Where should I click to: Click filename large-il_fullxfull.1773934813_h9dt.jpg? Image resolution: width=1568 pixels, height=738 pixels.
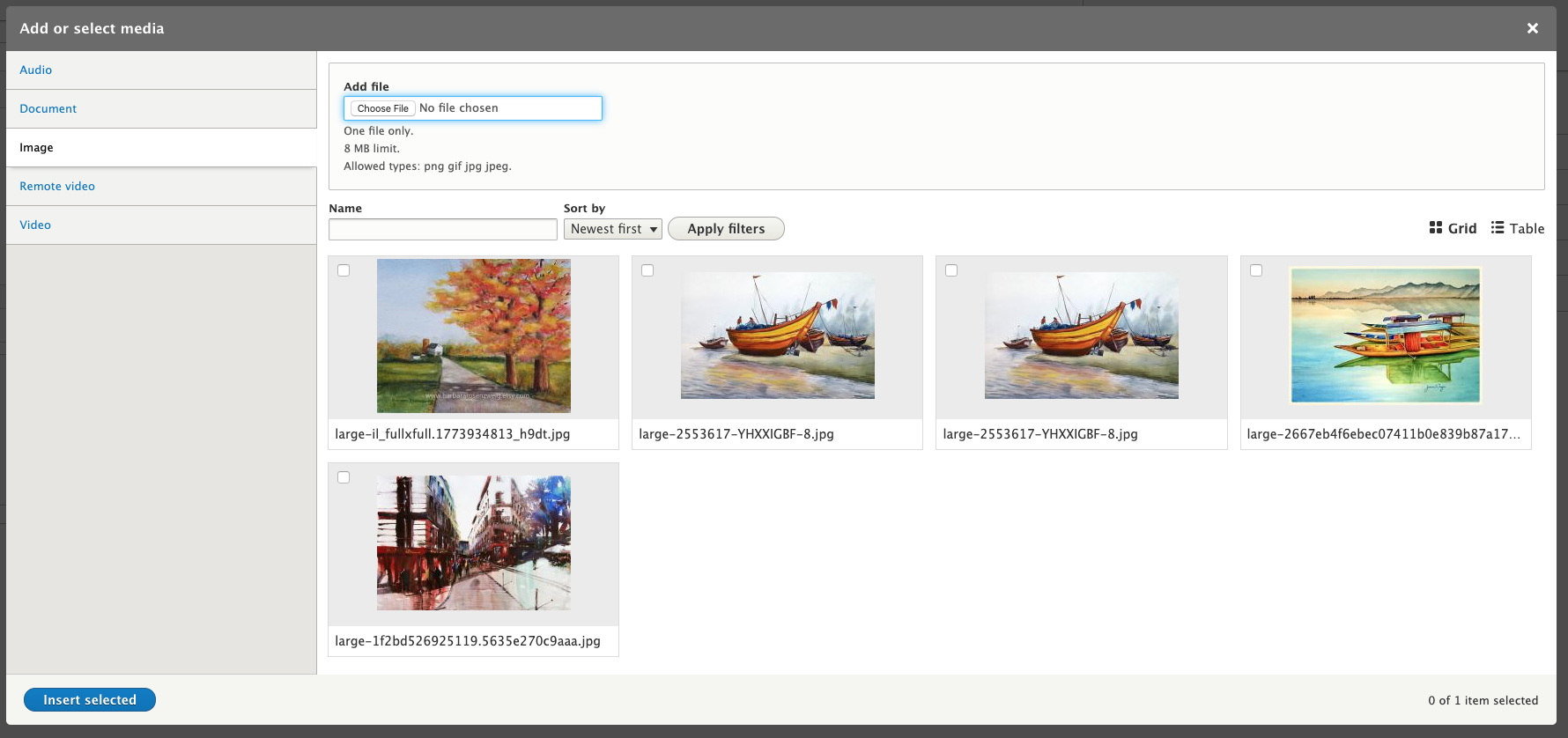pyautogui.click(x=453, y=434)
